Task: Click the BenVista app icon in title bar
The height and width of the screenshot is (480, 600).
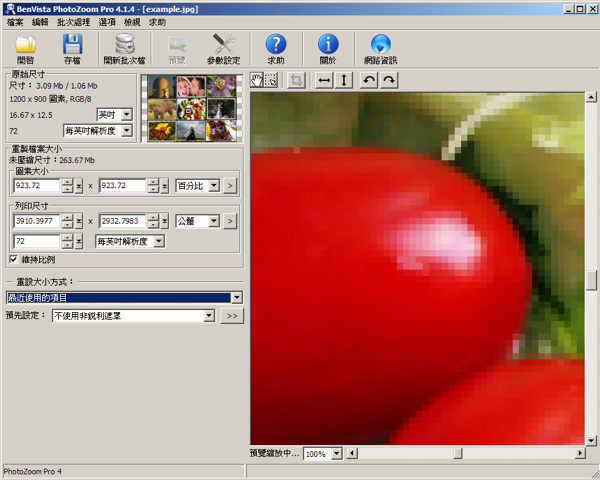Action: coord(10,9)
